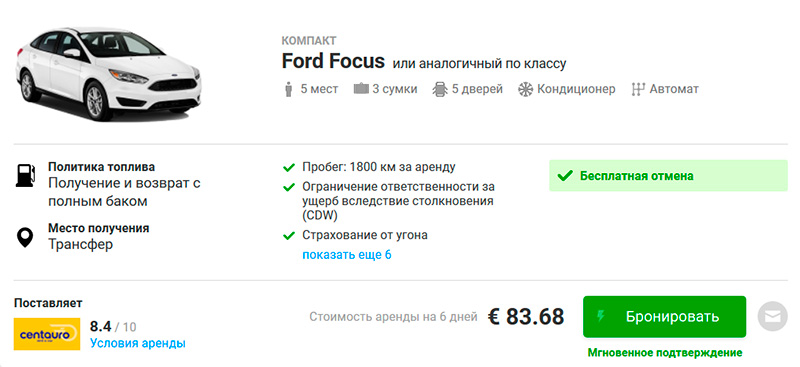
Task: Click the fuel pump policy icon
Action: click(25, 175)
